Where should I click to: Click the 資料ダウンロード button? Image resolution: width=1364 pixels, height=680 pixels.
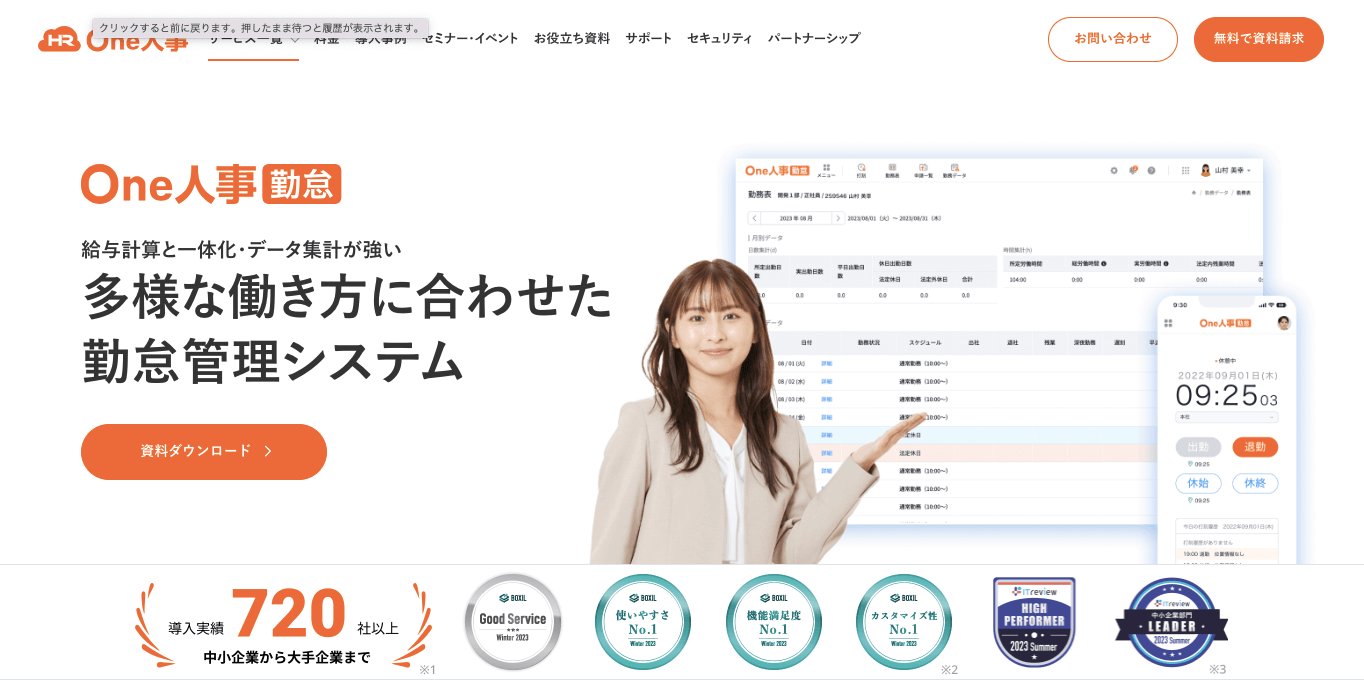(x=204, y=451)
